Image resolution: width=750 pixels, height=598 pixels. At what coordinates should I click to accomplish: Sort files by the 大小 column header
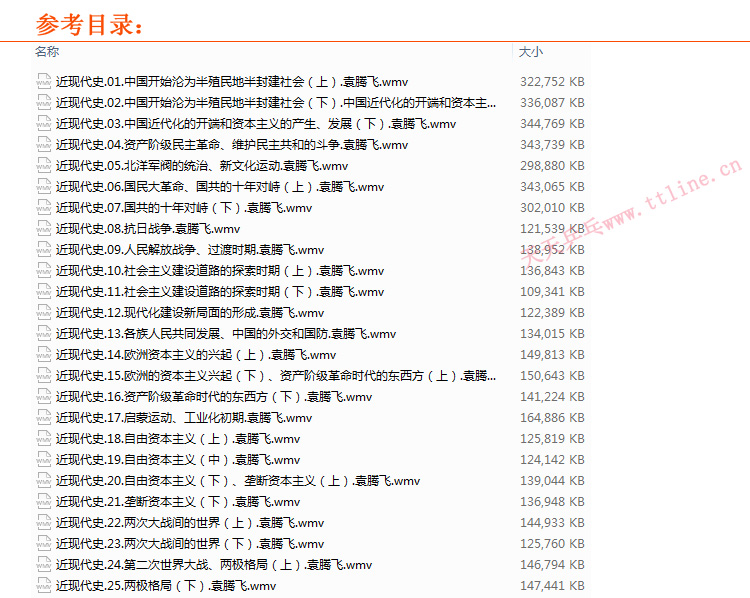point(531,52)
